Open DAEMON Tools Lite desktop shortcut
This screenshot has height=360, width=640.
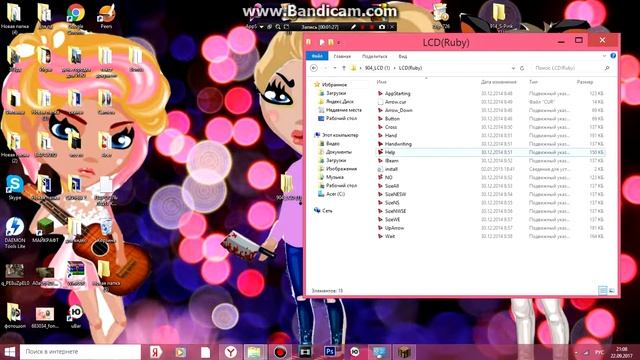pyautogui.click(x=15, y=233)
